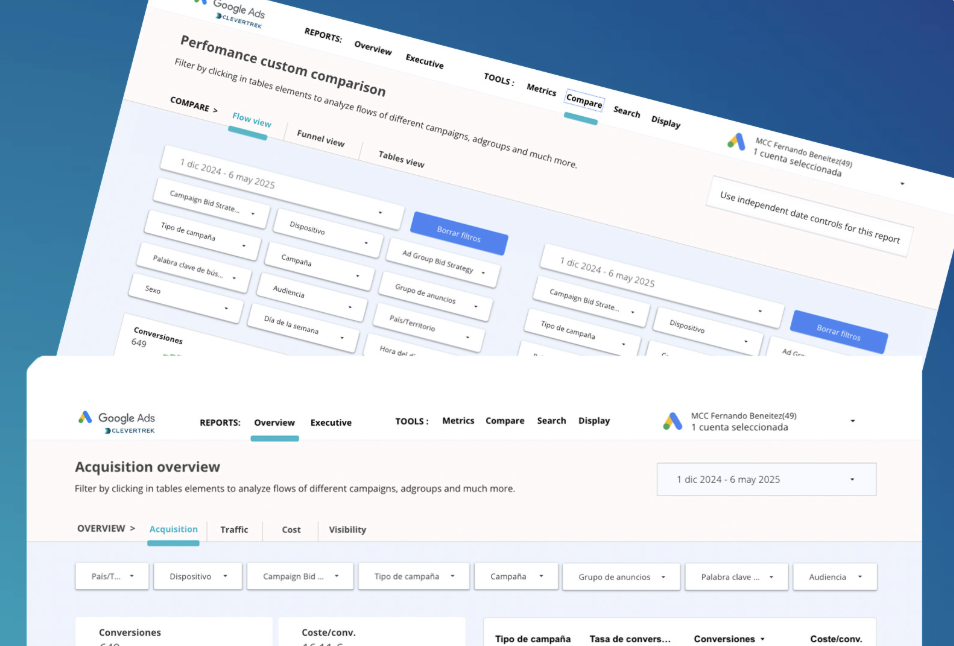This screenshot has width=954, height=646.
Task: Open the Search tool in Acquisition window
Action: pyautogui.click(x=551, y=421)
